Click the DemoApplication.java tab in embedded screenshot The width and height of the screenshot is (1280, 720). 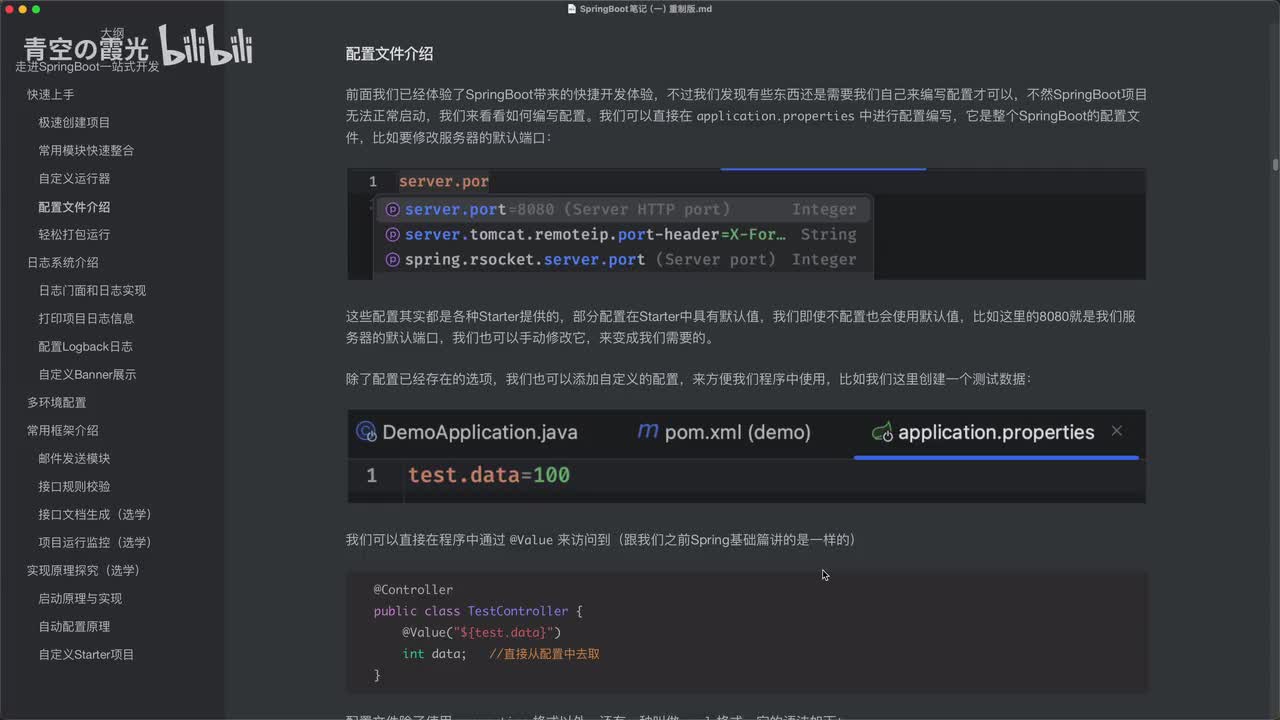coord(480,432)
